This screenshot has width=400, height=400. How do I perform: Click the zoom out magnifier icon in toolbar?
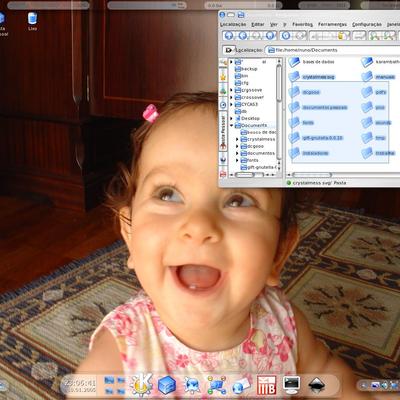[389, 35]
